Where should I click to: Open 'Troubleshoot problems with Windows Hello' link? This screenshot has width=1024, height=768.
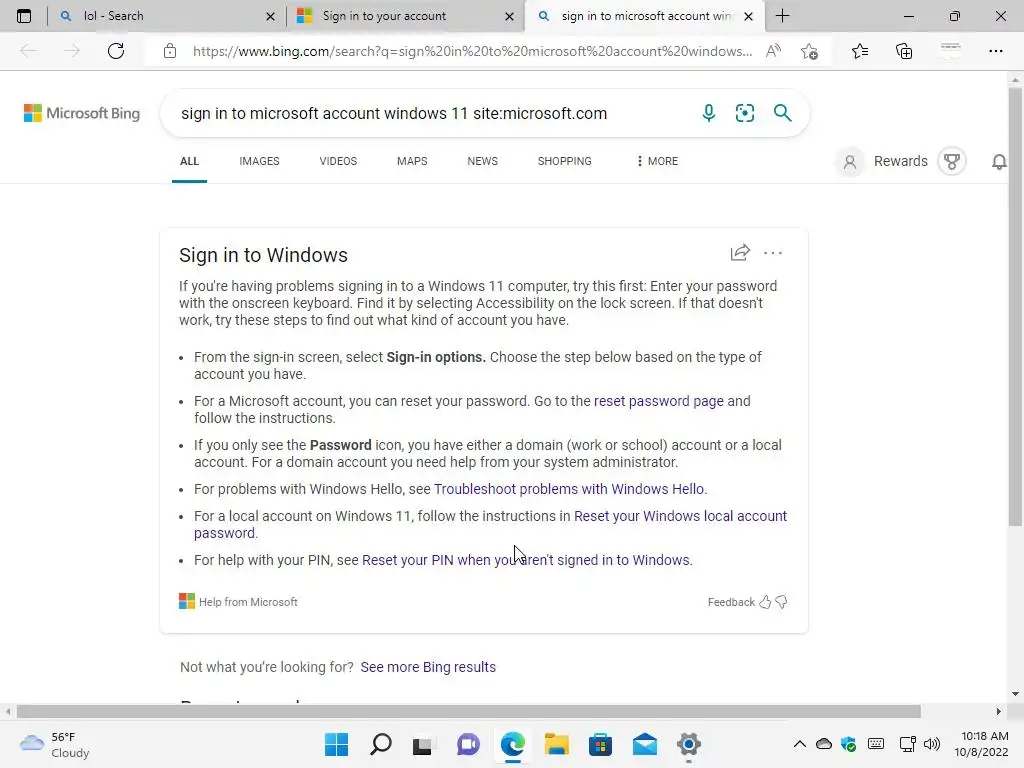coord(569,489)
